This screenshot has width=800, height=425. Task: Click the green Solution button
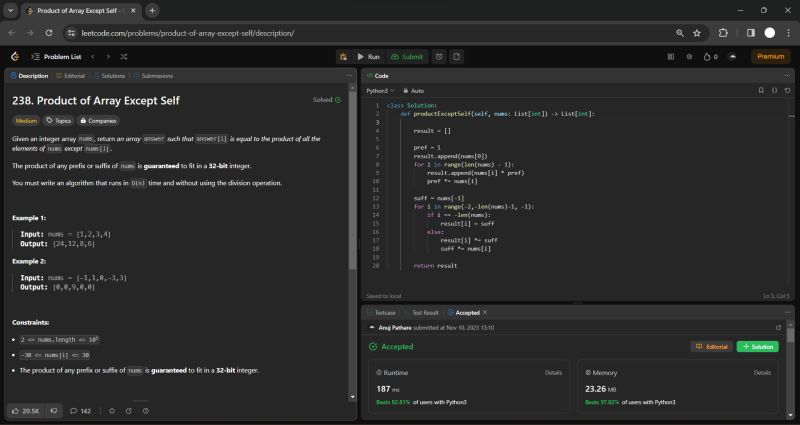click(x=757, y=346)
